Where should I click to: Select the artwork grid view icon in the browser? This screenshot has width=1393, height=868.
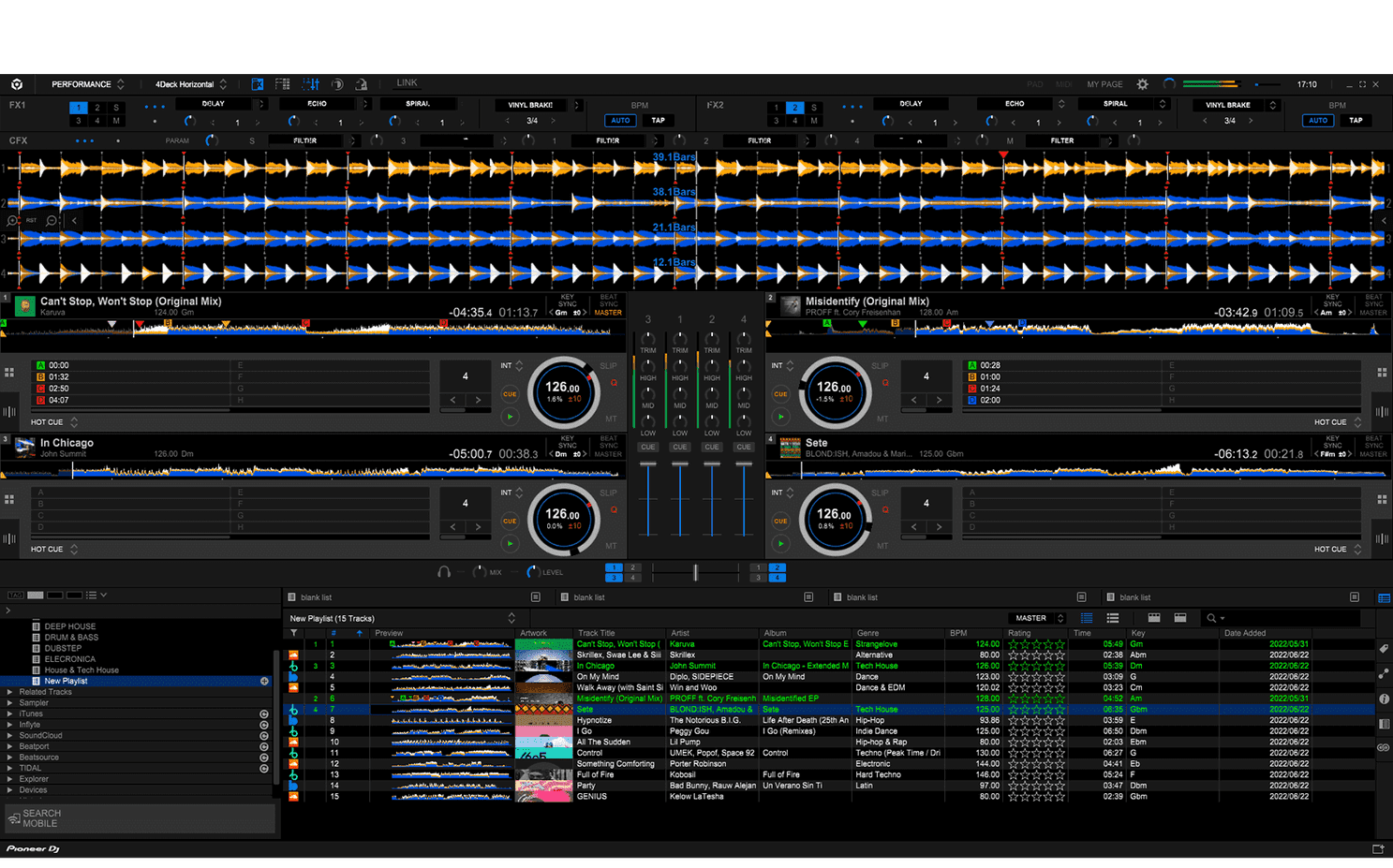[x=1153, y=617]
